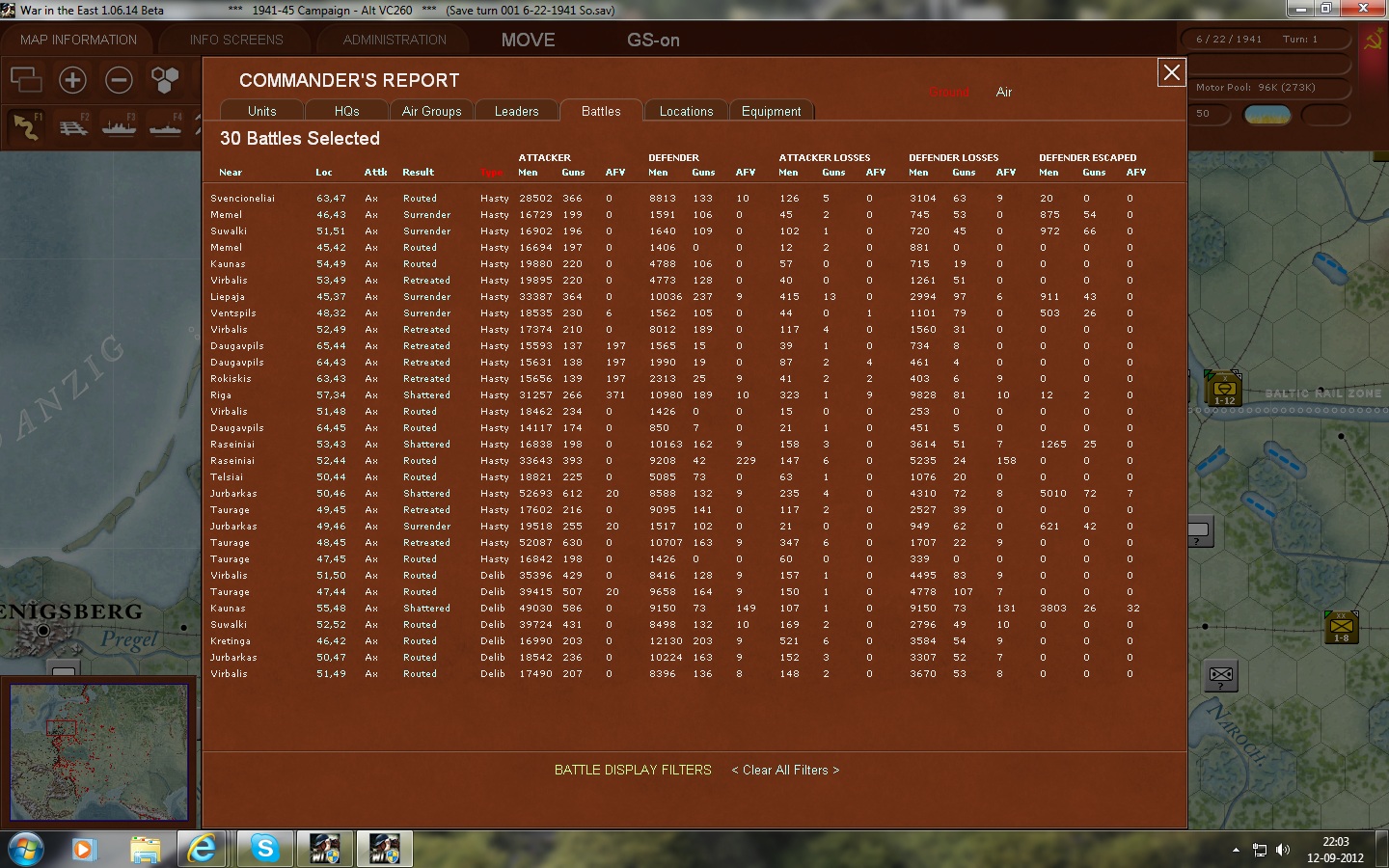
Task: Select the Telsiai battle entry
Action: [227, 476]
